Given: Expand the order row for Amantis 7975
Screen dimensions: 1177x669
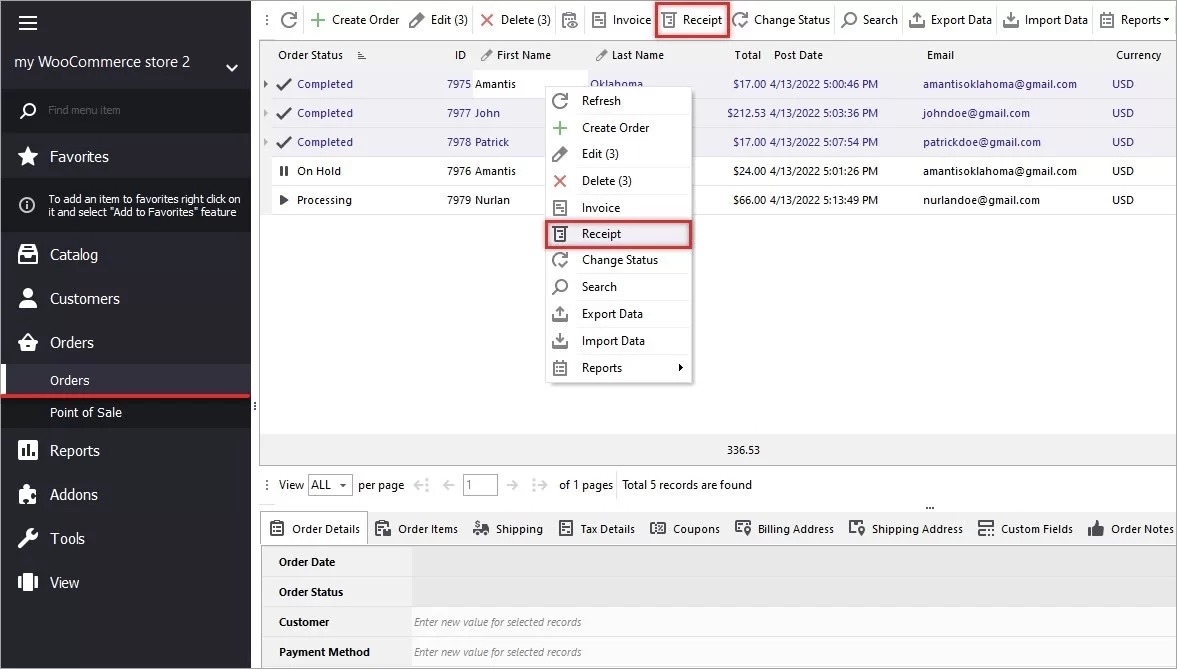Looking at the screenshot, I should (266, 85).
